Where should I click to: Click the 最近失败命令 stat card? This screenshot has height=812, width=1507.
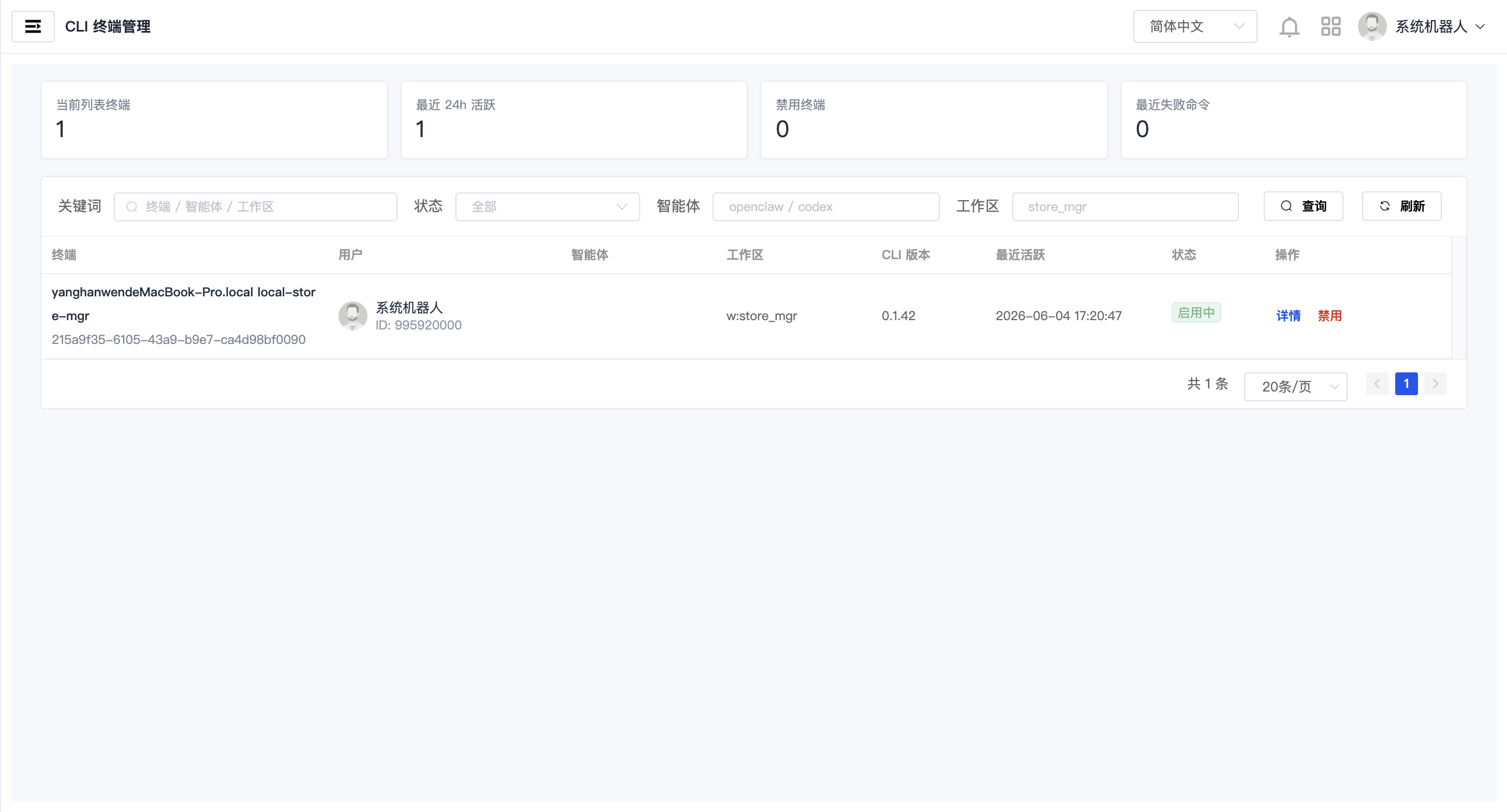coord(1293,120)
